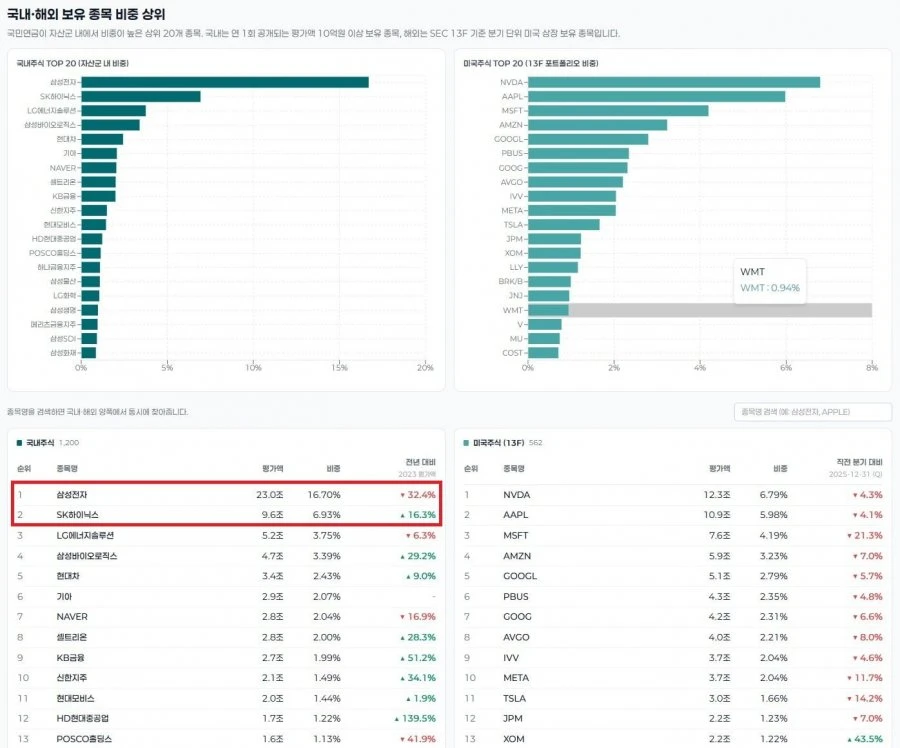Click the 직전 분기 대비 column header
The height and width of the screenshot is (748, 900).
tap(859, 462)
